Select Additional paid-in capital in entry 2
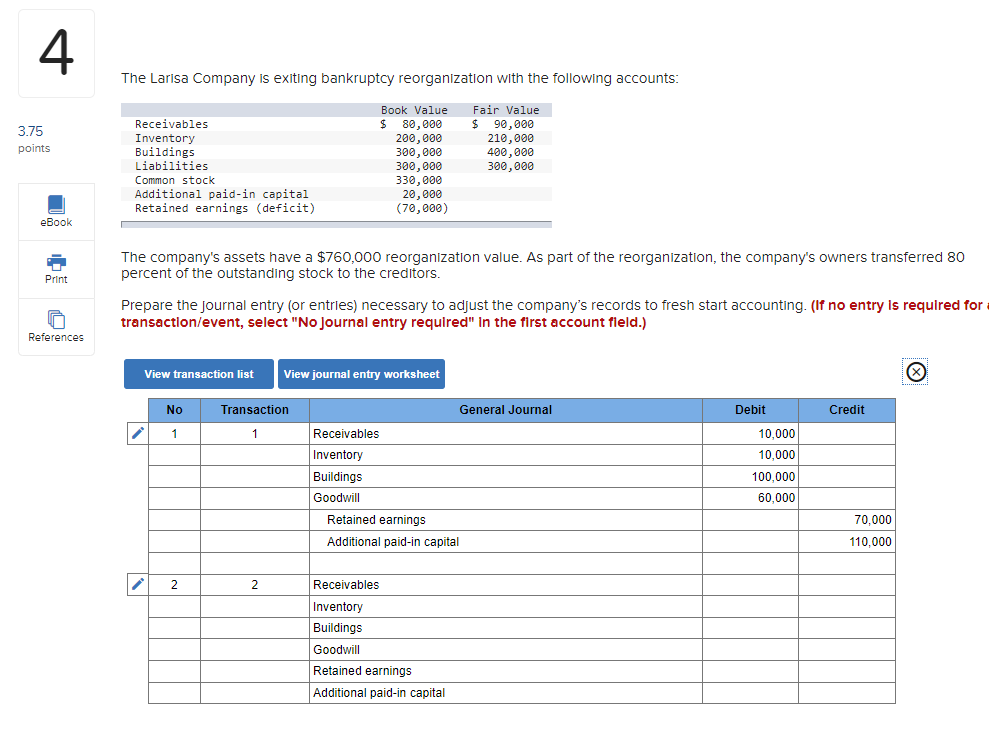Viewport: 989px width, 750px height. [x=505, y=693]
